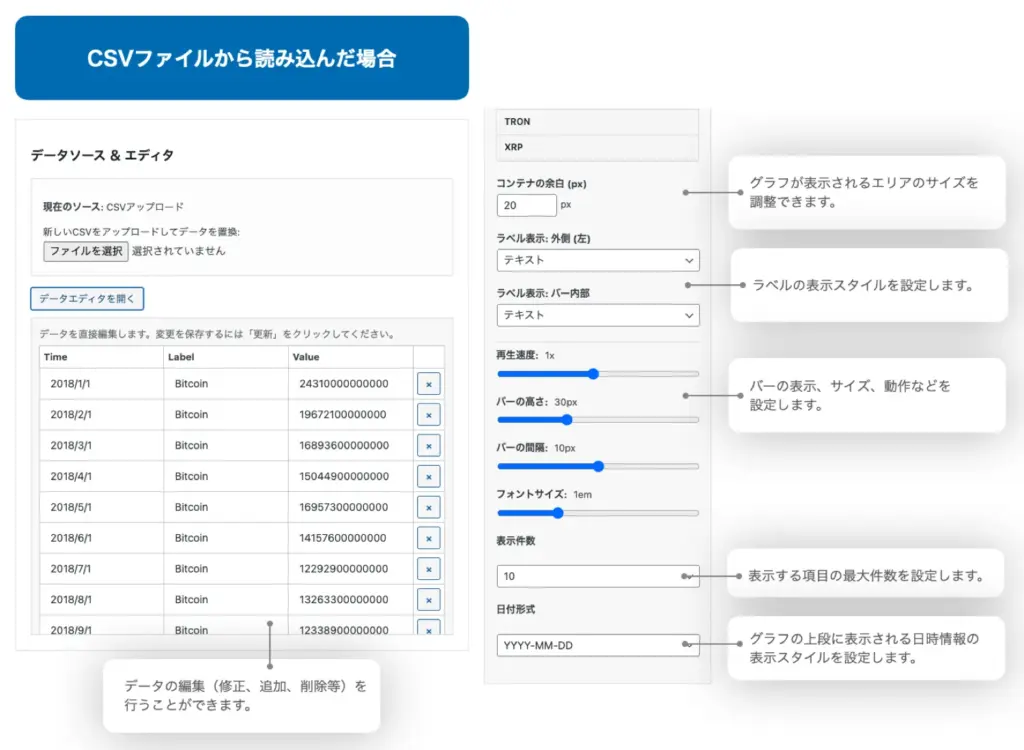The width and height of the screenshot is (1024, 750).
Task: Delete the 2018/6/1 row
Action: click(x=428, y=538)
